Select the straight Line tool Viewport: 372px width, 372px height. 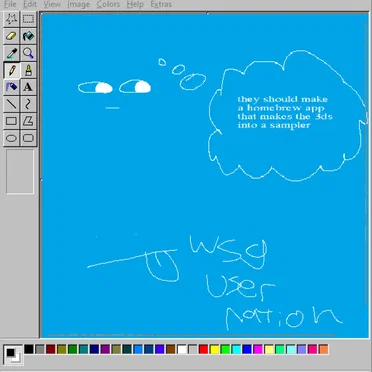tap(11, 104)
